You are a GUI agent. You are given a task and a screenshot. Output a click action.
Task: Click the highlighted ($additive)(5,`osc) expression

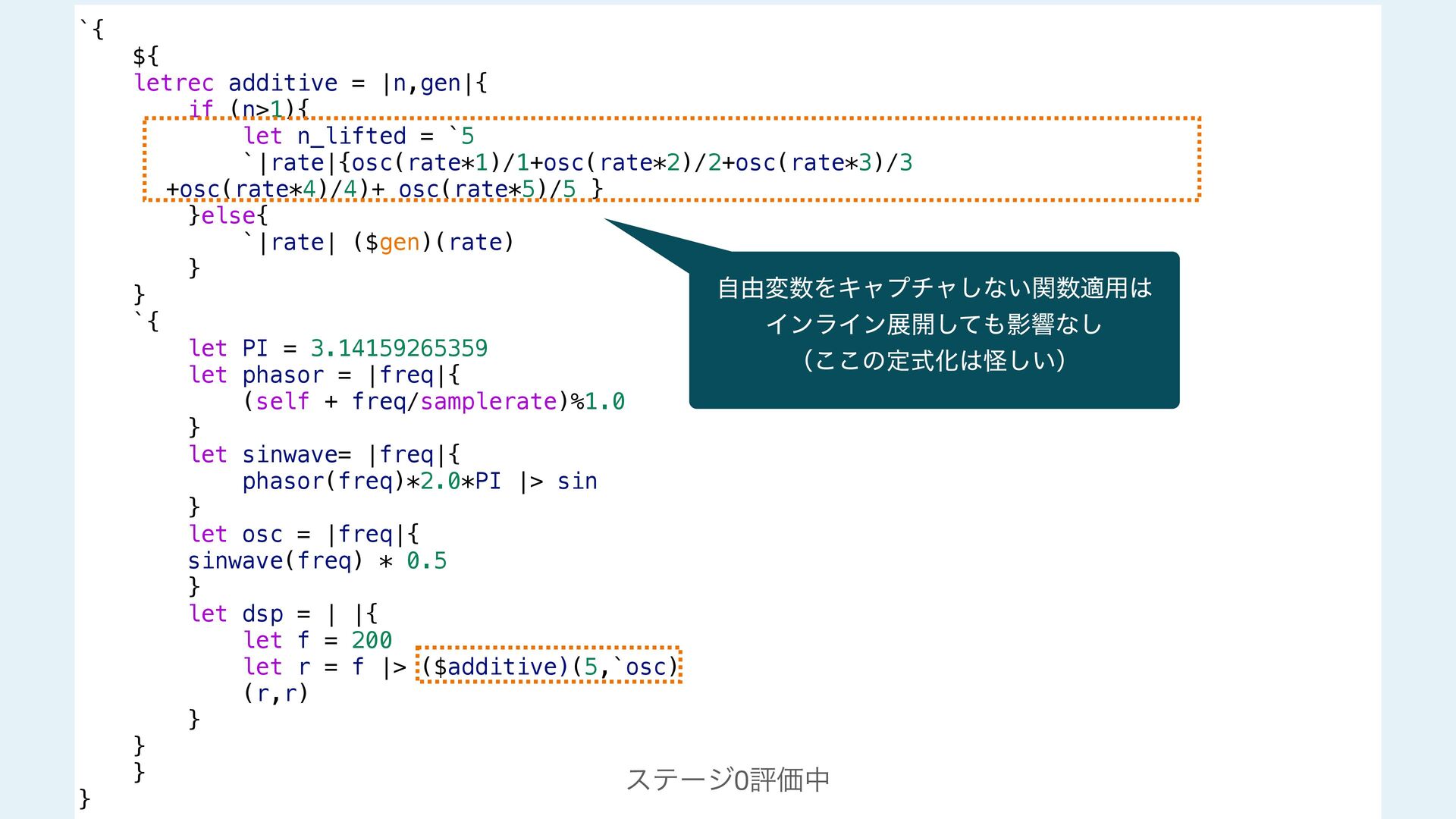point(549,667)
